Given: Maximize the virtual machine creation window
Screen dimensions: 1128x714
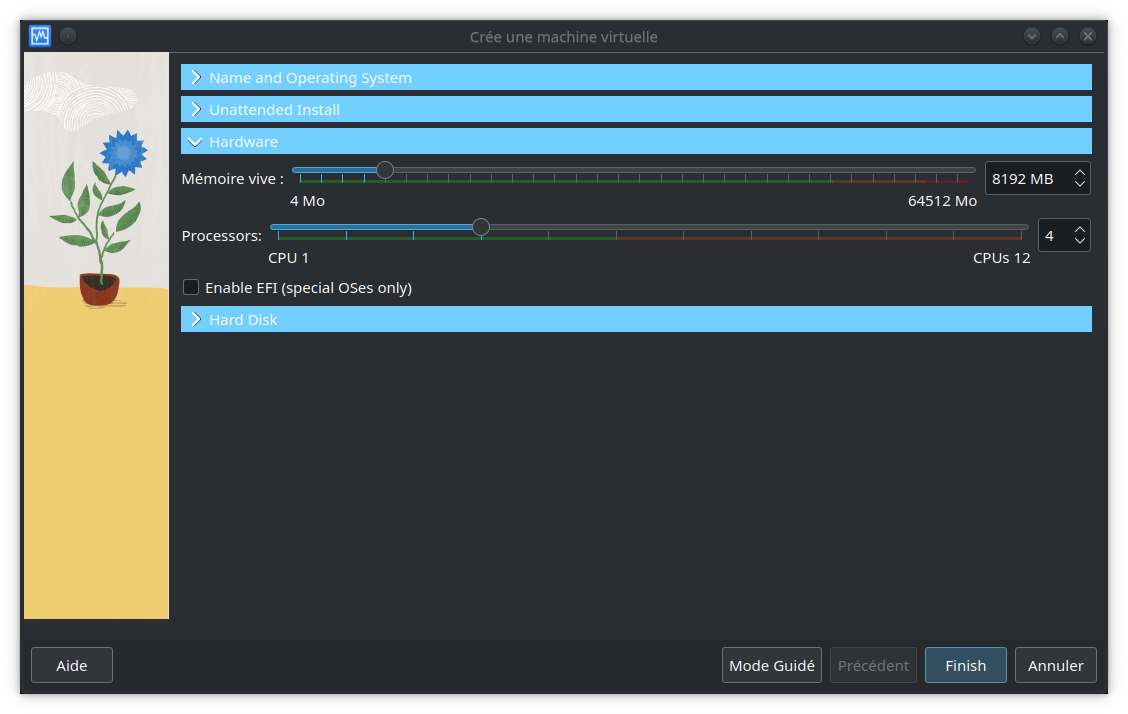Looking at the screenshot, I should click(x=1060, y=36).
